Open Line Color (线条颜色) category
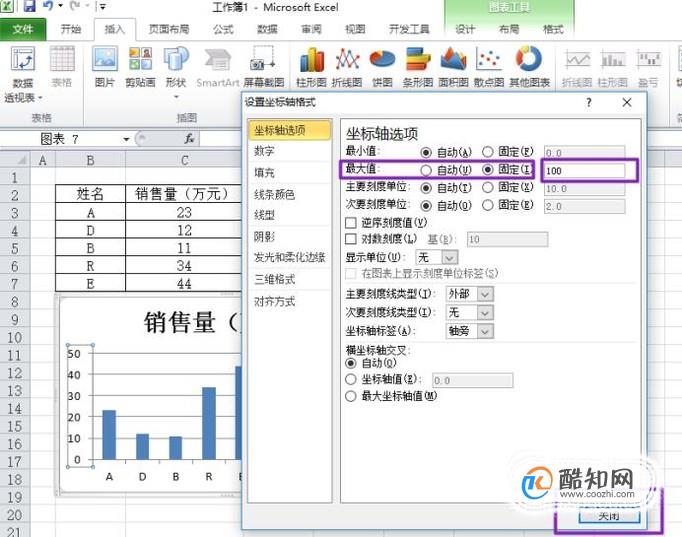Image resolution: width=682 pixels, height=537 pixels. click(290, 194)
